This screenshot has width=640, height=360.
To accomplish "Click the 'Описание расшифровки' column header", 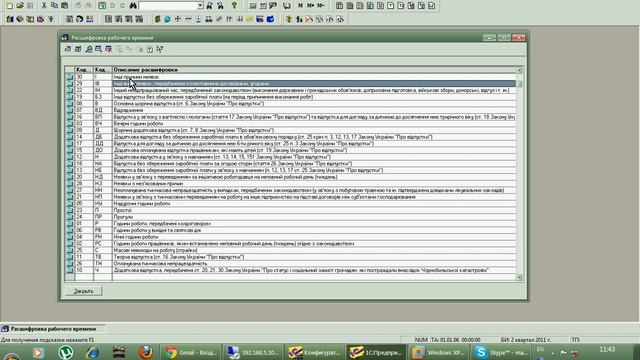I will pyautogui.click(x=314, y=70).
